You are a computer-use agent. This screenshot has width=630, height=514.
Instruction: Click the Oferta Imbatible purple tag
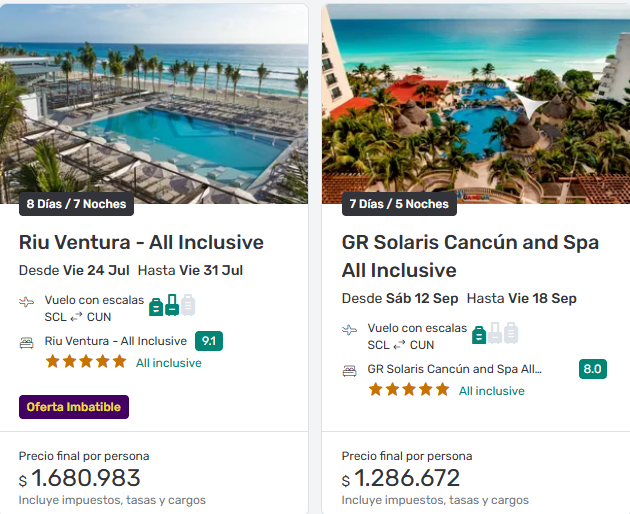tap(74, 407)
